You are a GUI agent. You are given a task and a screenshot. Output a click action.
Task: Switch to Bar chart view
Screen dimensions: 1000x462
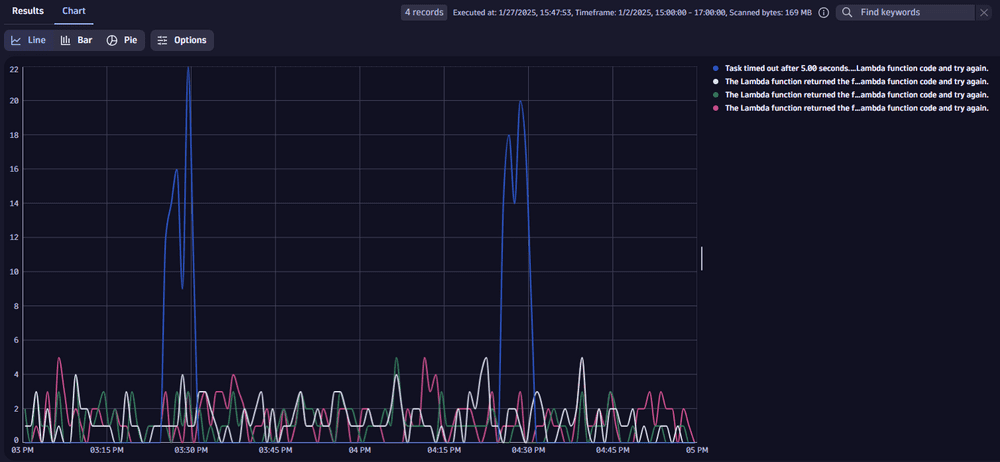[77, 40]
